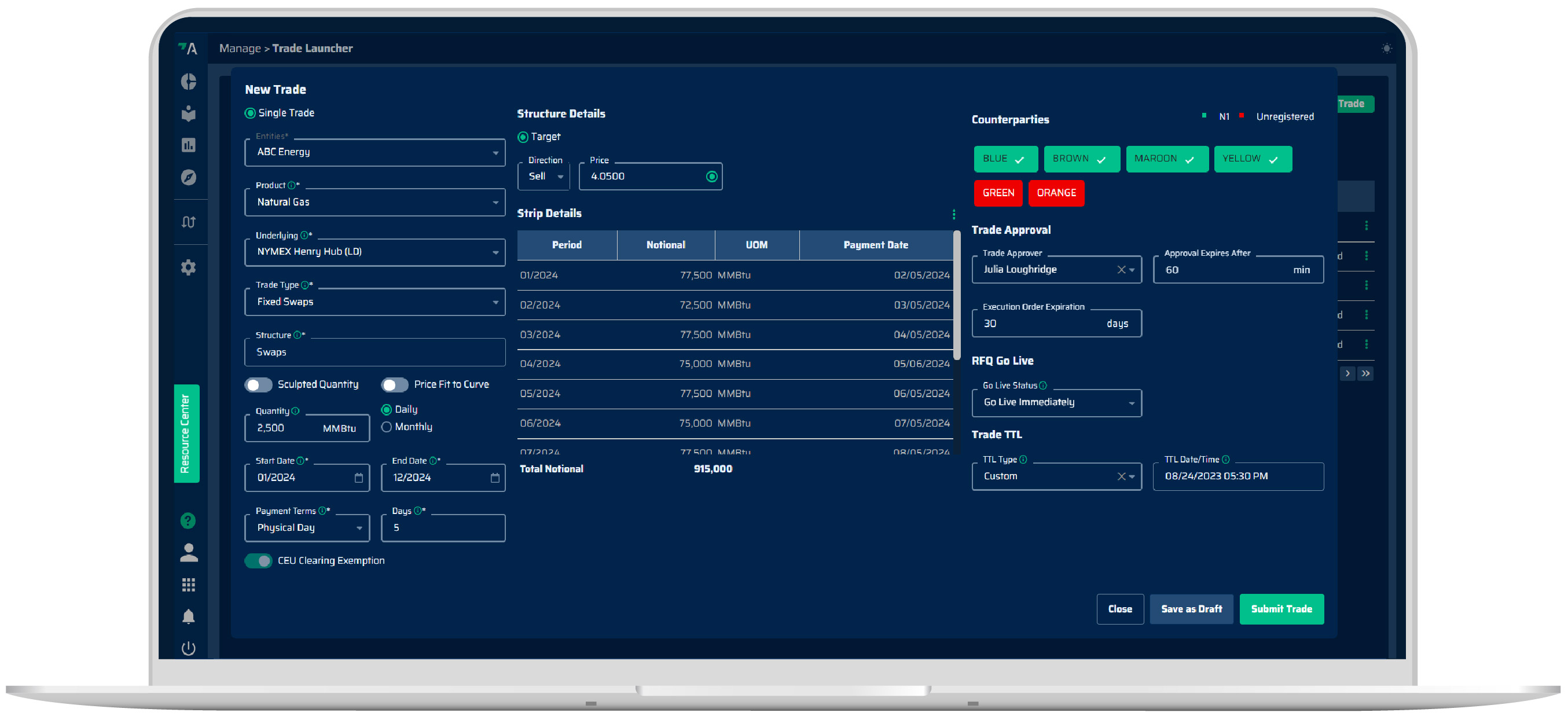Click the compass explore icon in sidebar
The height and width of the screenshot is (716, 1568).
(189, 177)
